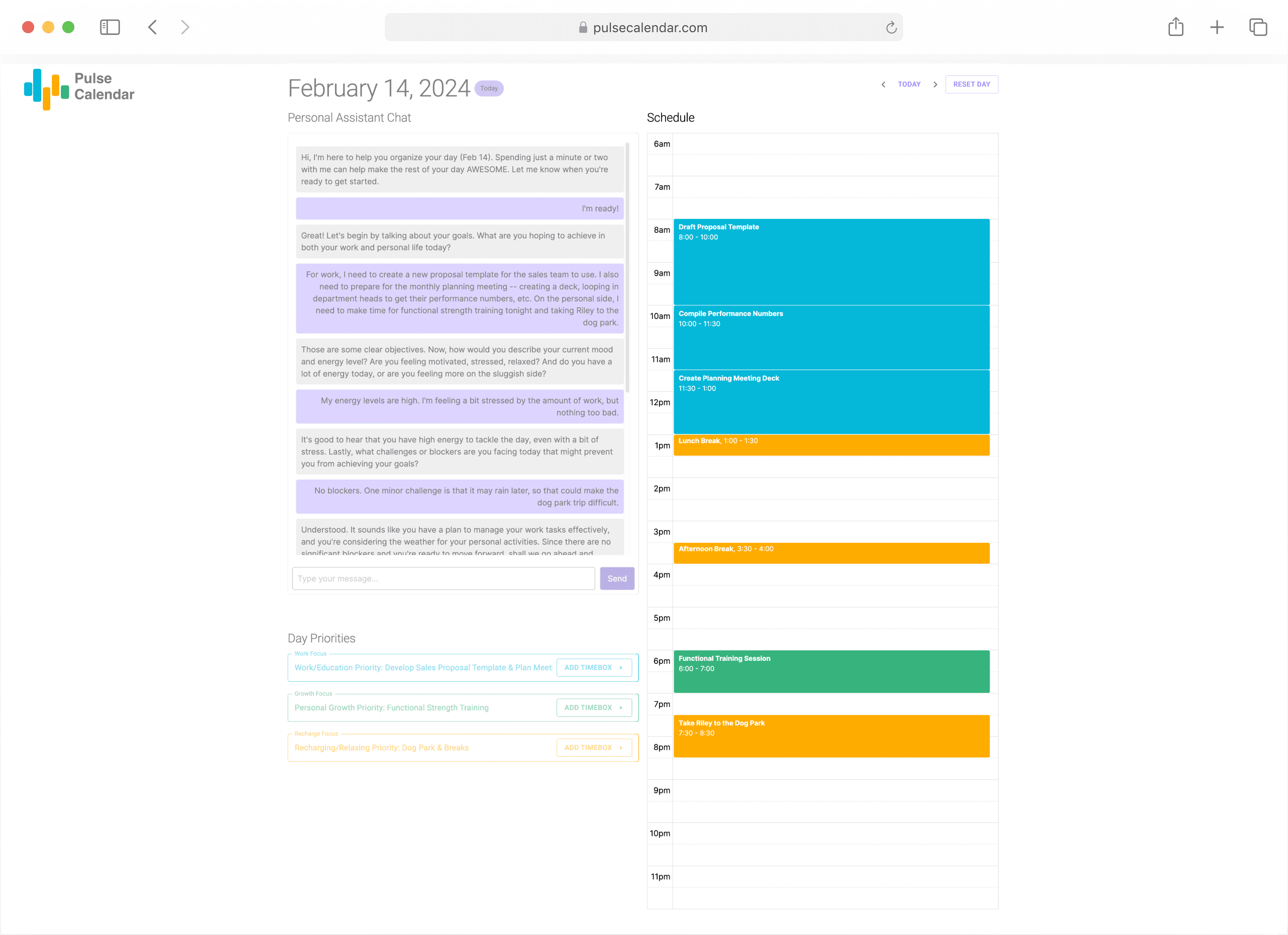The width and height of the screenshot is (1288, 935).
Task: Open the Draft Proposal Template event
Action: pyautogui.click(x=831, y=262)
